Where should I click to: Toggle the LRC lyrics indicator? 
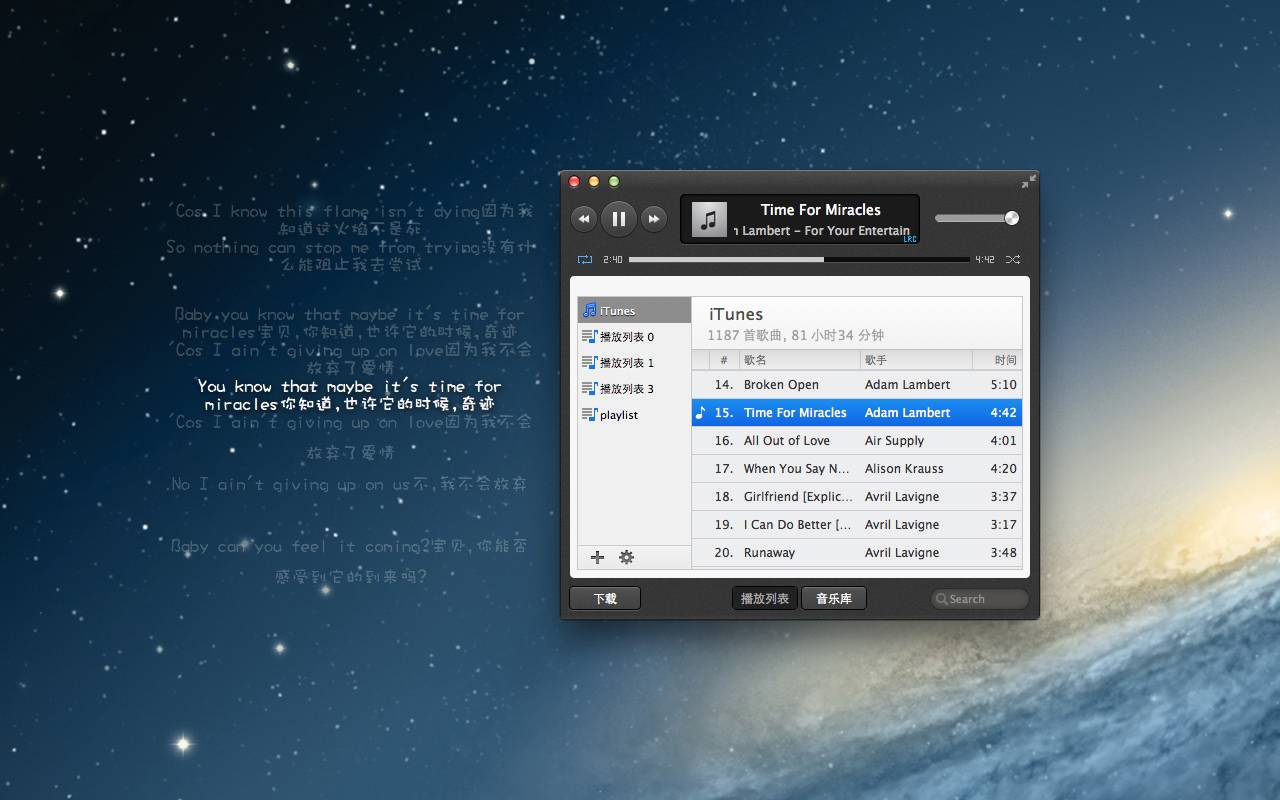point(910,239)
